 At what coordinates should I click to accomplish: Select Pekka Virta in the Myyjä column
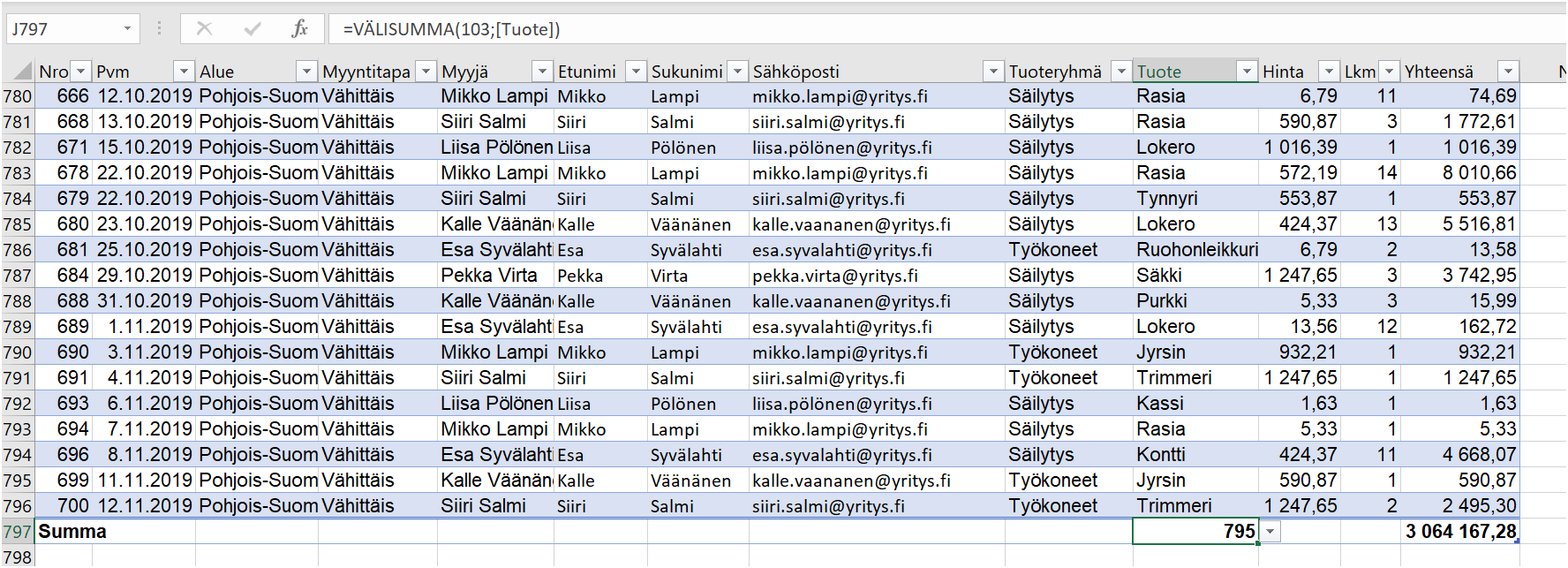pos(495,276)
